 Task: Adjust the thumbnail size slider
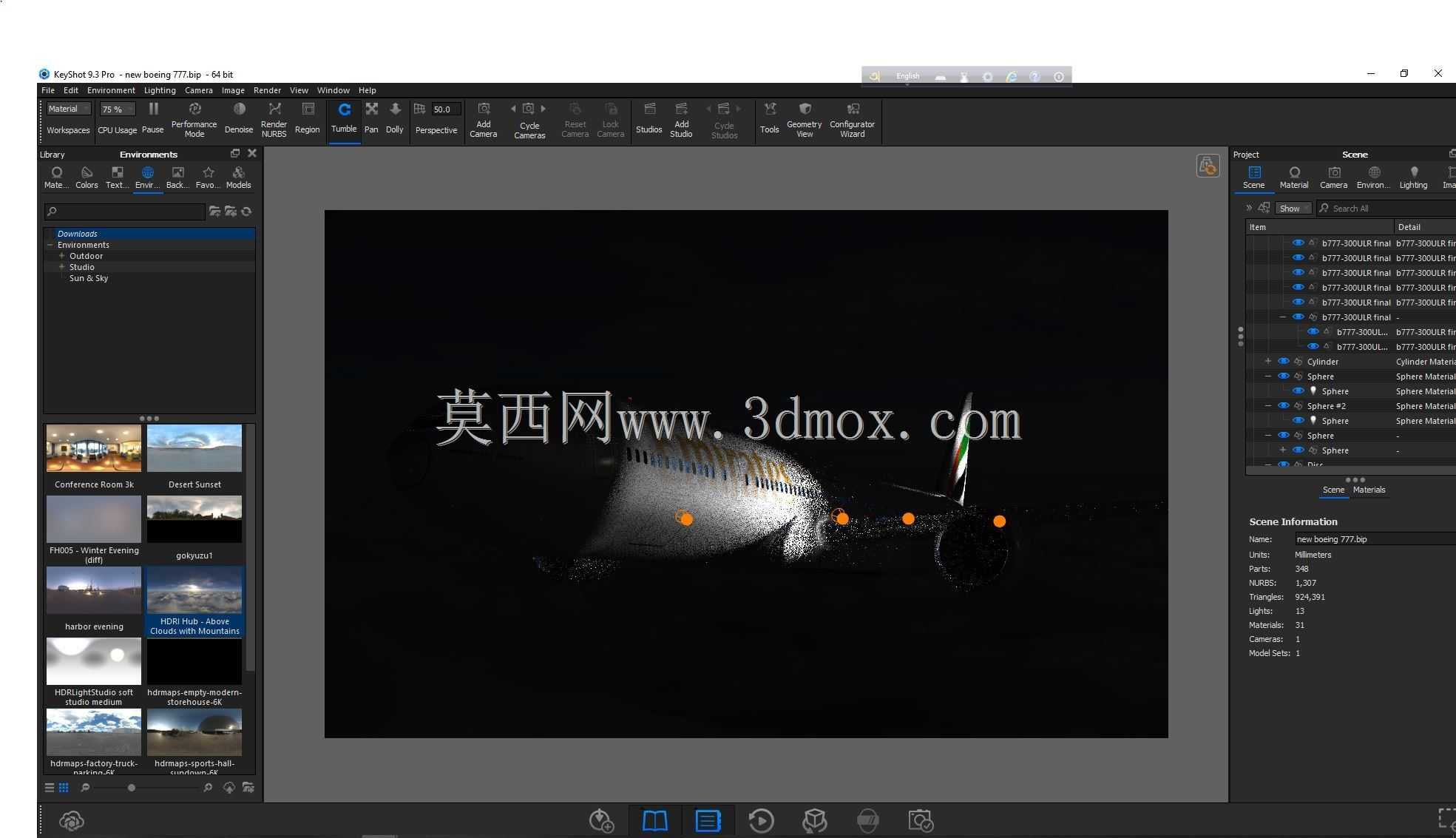132,788
